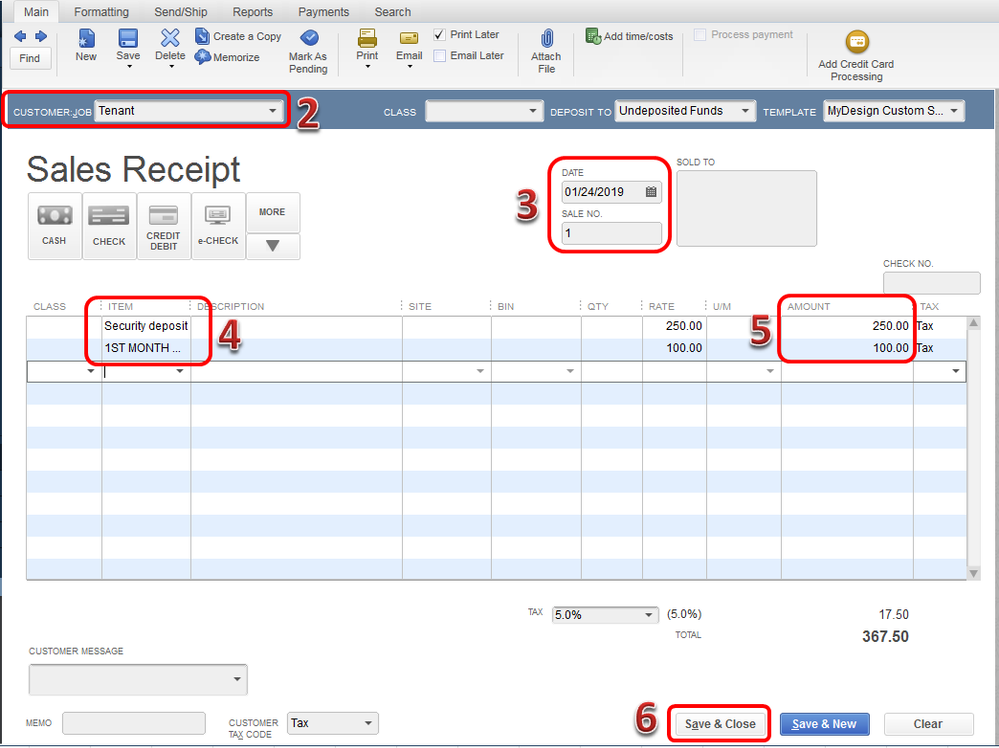The height and width of the screenshot is (748, 999).
Task: Open Delete dropdown arrow in toolbar
Action: (171, 66)
